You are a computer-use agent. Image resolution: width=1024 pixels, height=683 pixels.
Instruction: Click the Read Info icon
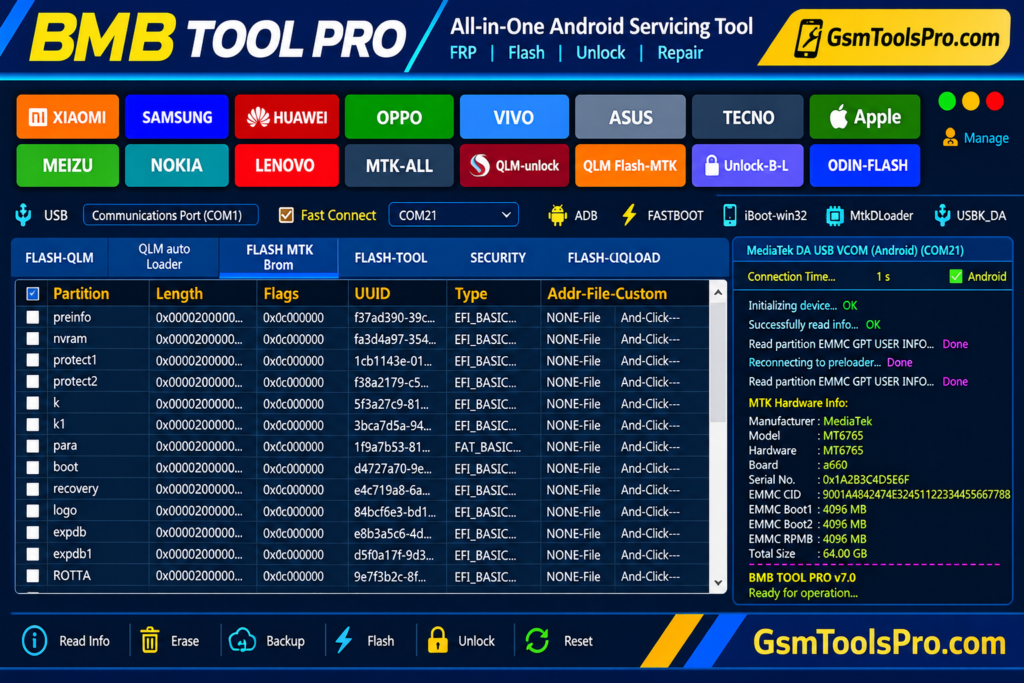pyautogui.click(x=34, y=641)
